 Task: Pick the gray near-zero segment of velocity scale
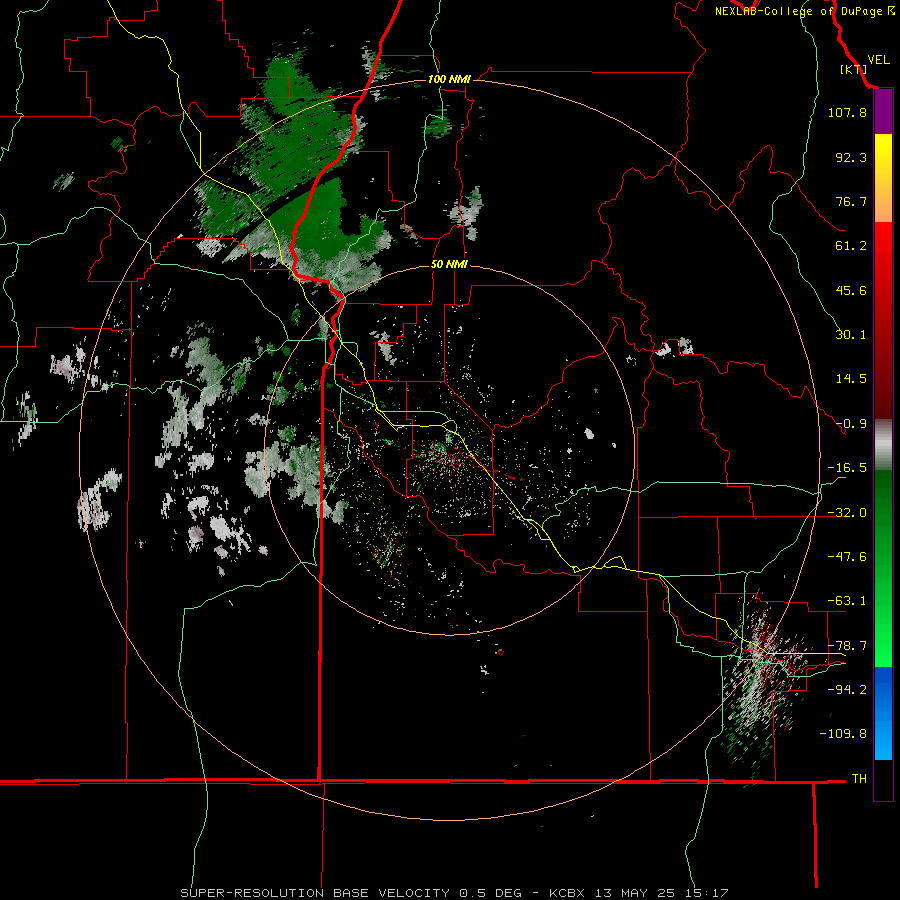(x=883, y=445)
